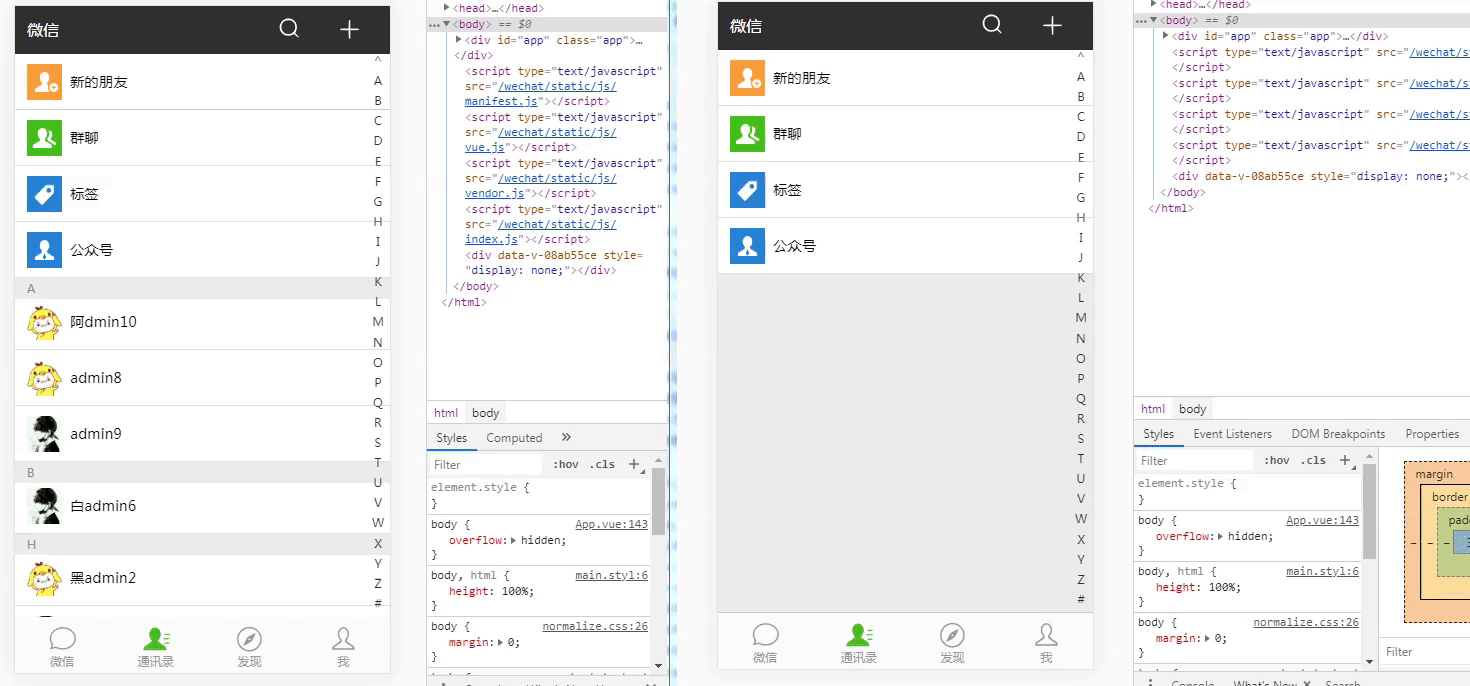Switch to 我 profile tab in right phone
This screenshot has height=686, width=1470.
click(x=1046, y=643)
